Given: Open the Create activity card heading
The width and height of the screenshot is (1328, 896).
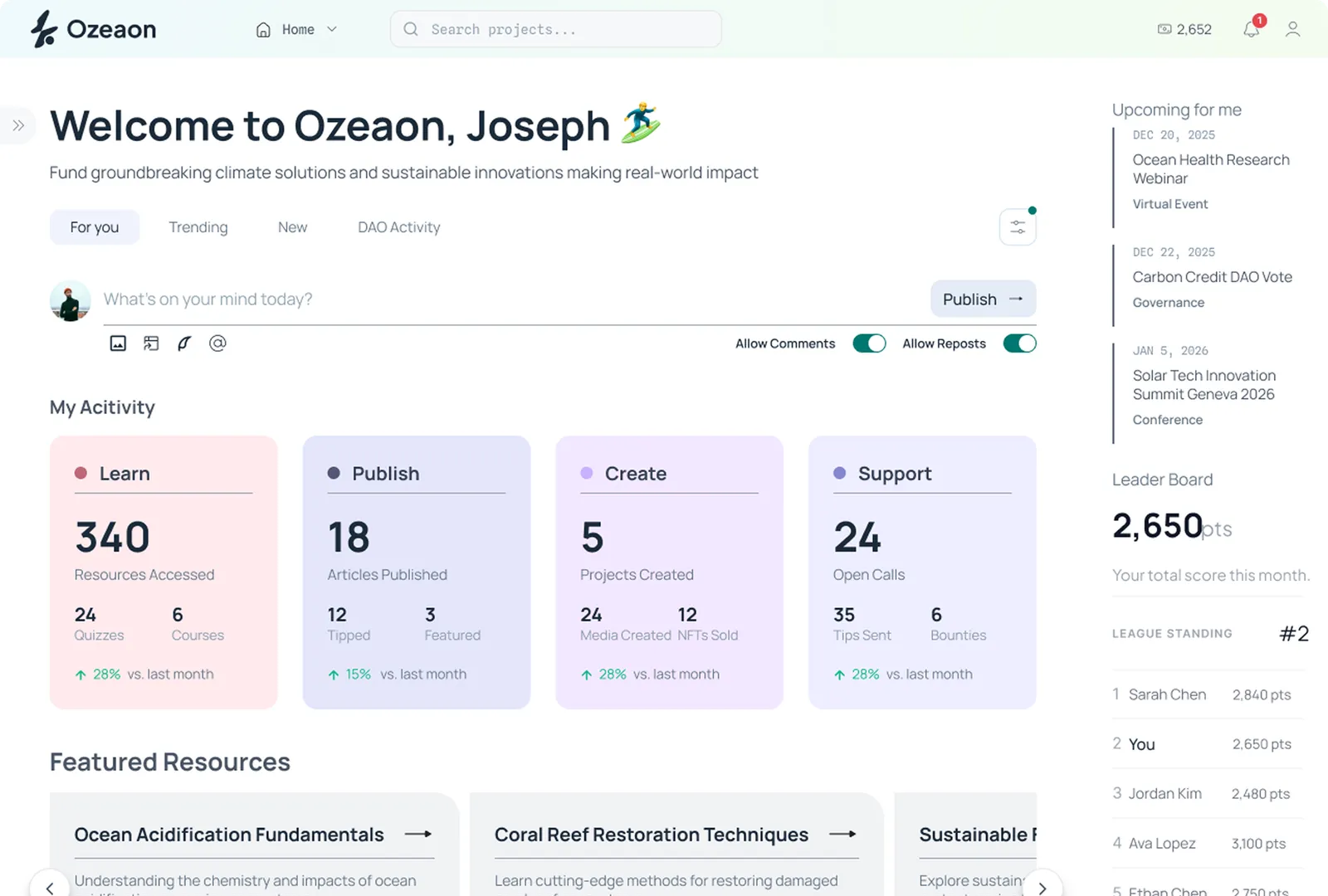Looking at the screenshot, I should [636, 474].
